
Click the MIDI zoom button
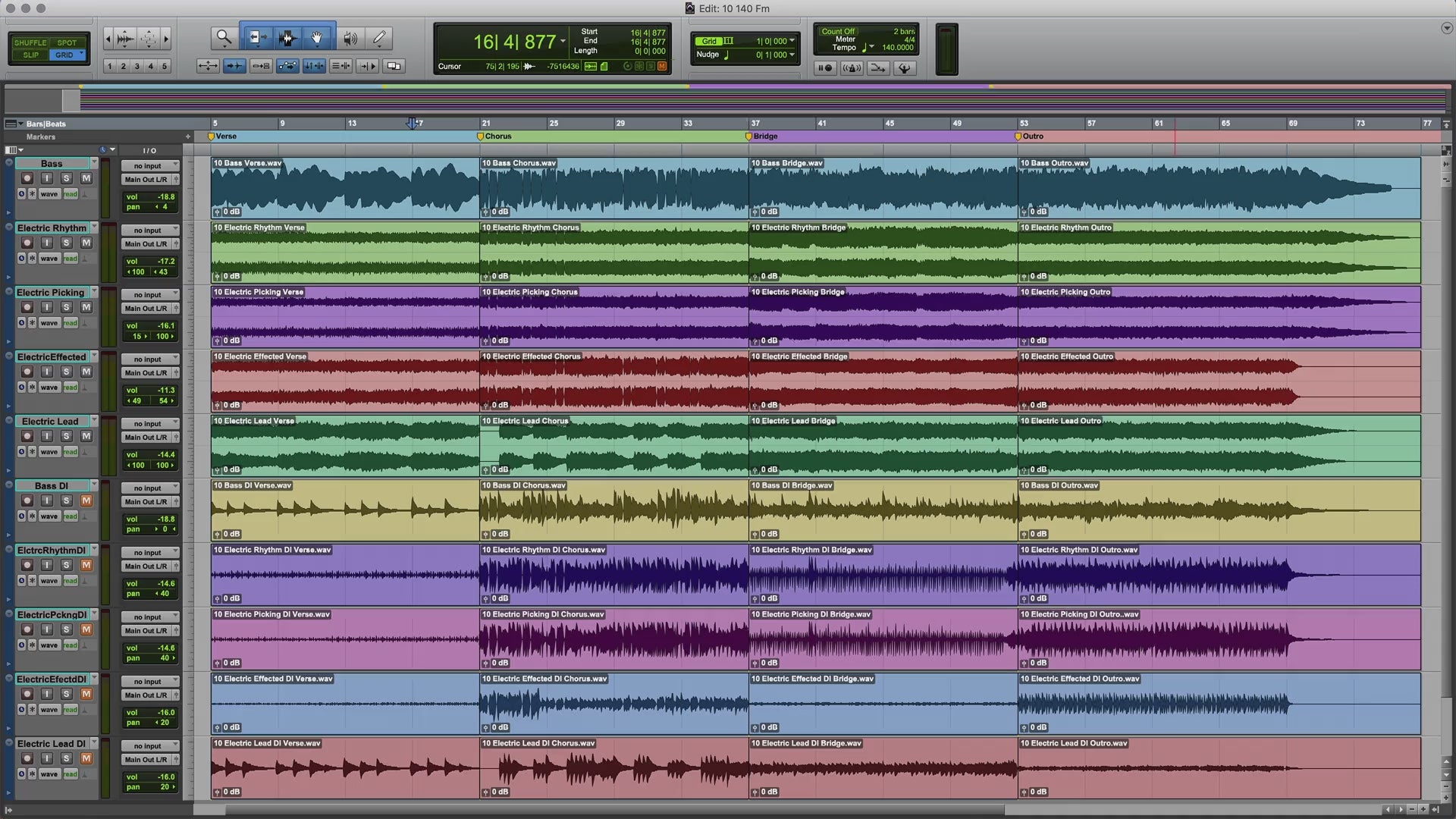149,38
